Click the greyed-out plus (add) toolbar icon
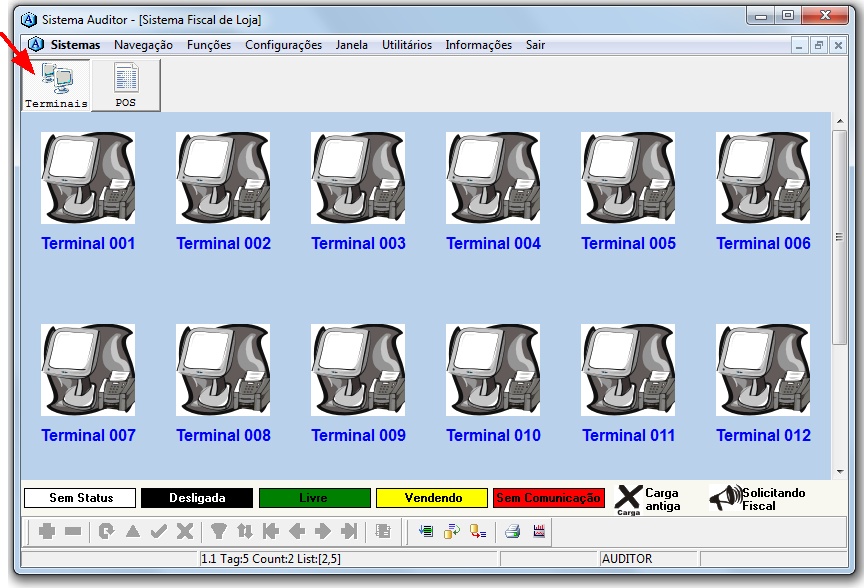The height and width of the screenshot is (588, 864). (x=46, y=532)
